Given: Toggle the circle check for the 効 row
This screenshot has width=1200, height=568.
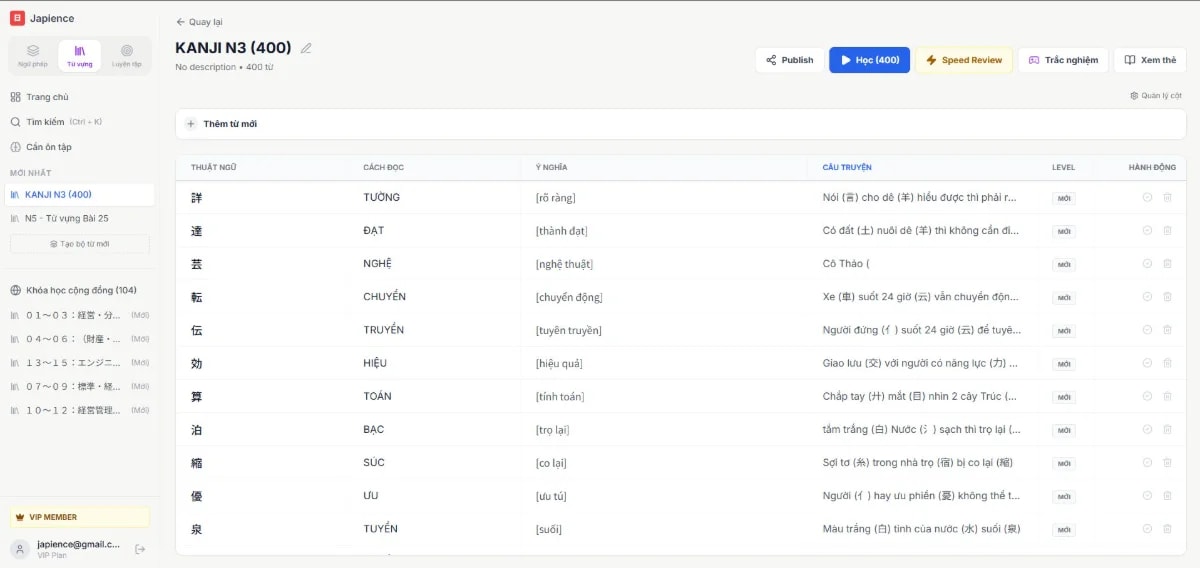Looking at the screenshot, I should (1147, 363).
